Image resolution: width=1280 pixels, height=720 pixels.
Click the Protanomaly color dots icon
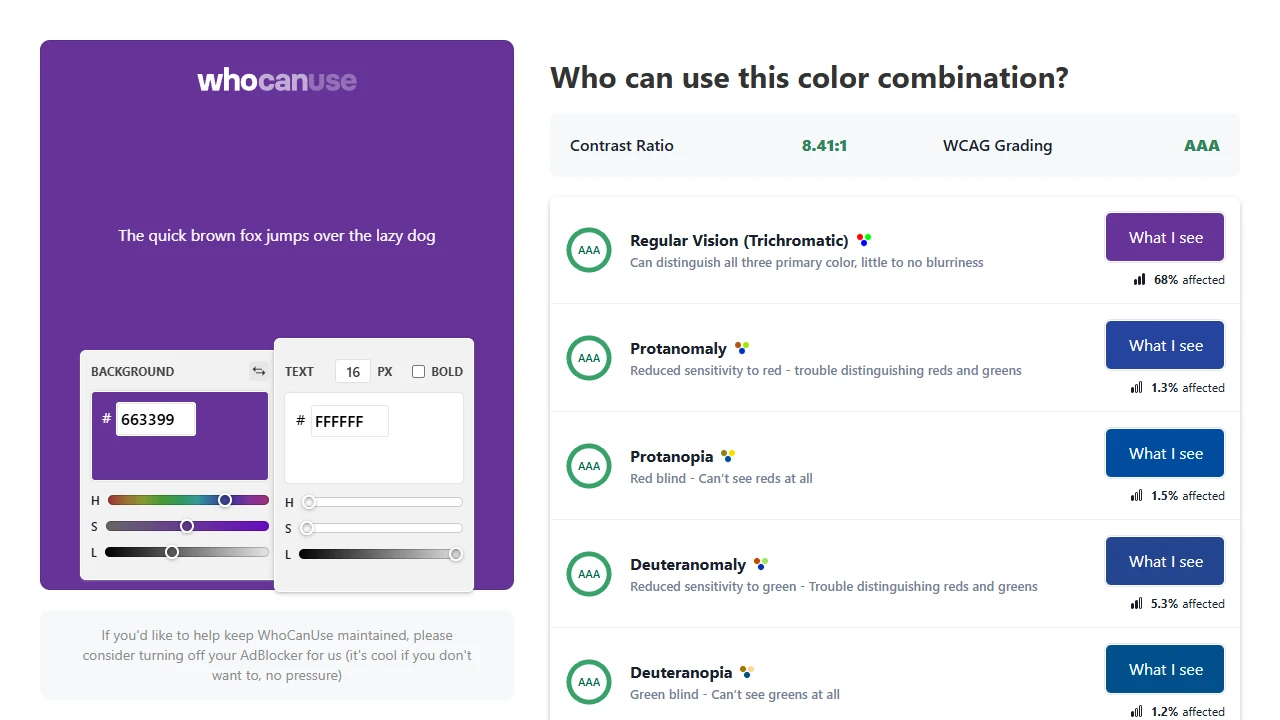click(x=741, y=347)
